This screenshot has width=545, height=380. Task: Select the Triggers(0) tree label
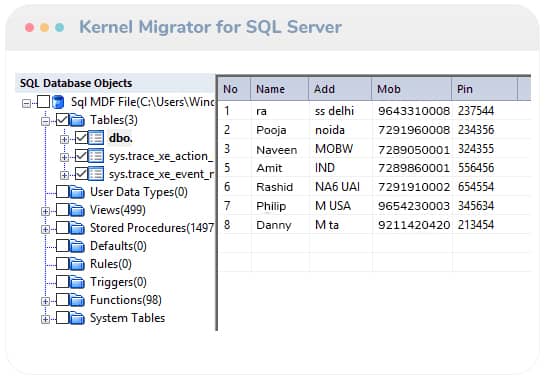click(118, 282)
